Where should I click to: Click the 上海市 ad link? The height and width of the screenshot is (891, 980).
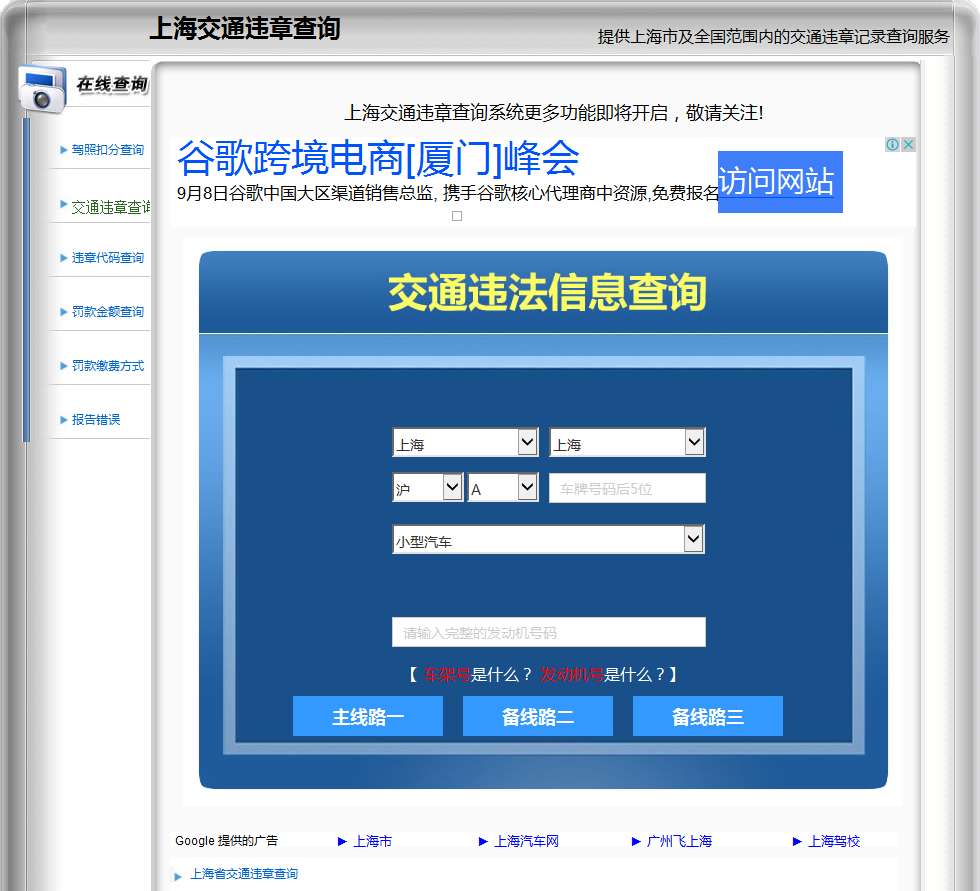[372, 841]
